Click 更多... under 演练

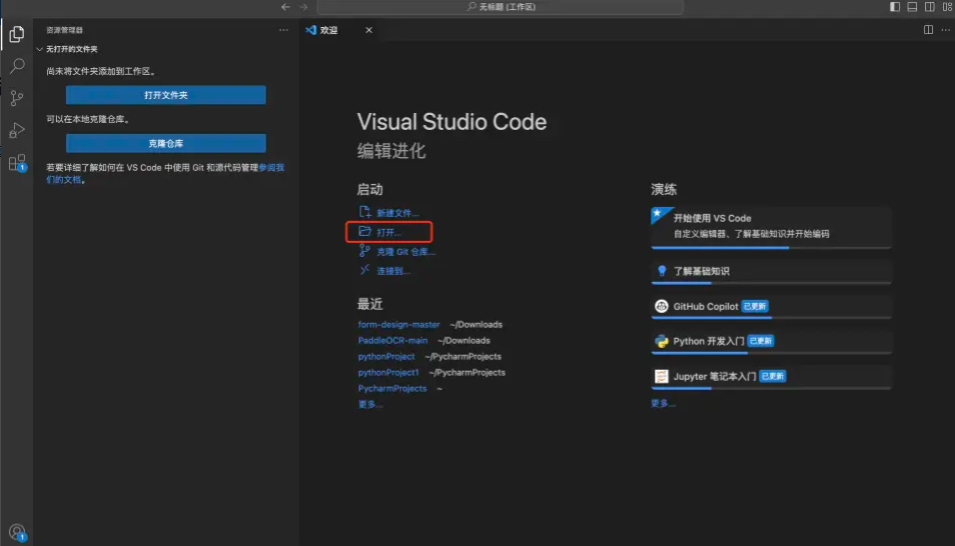click(663, 403)
